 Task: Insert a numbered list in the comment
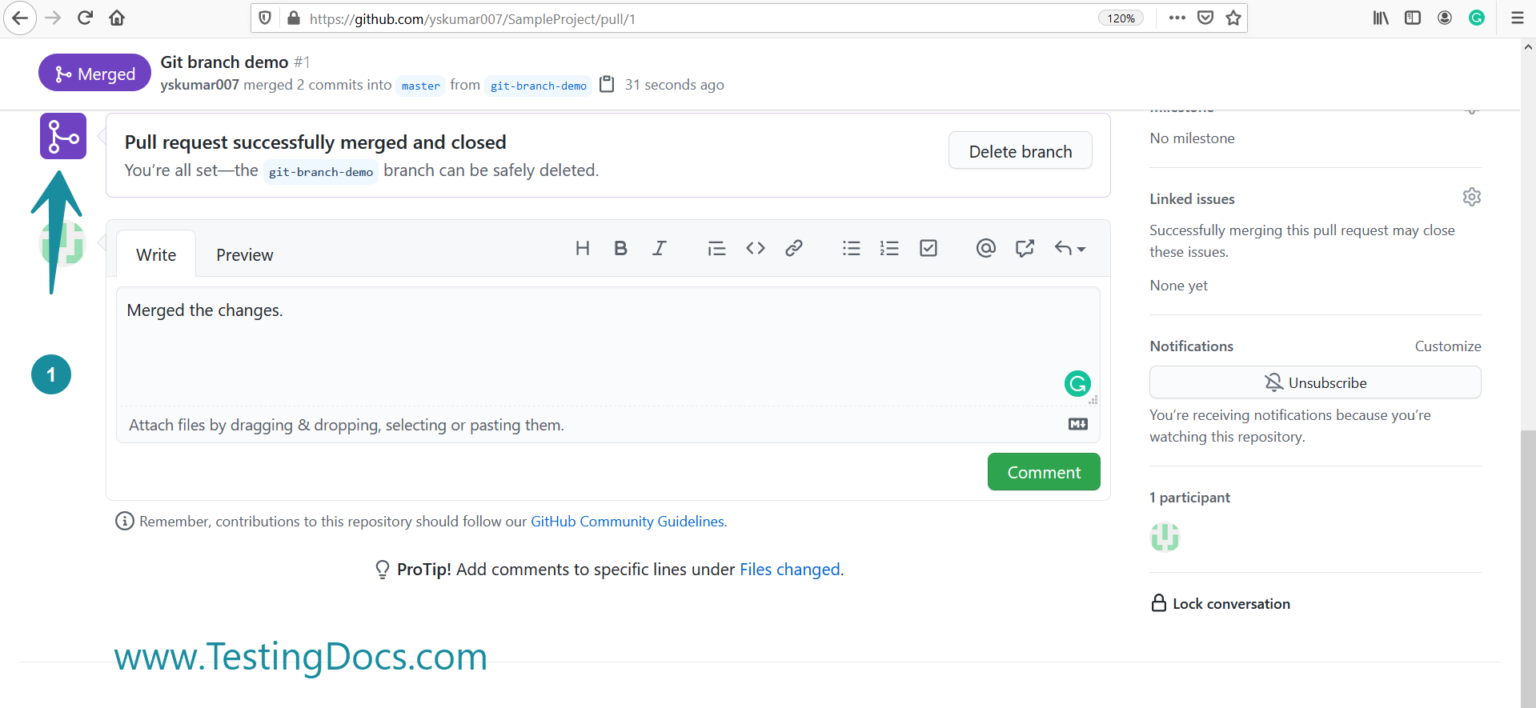coord(889,248)
